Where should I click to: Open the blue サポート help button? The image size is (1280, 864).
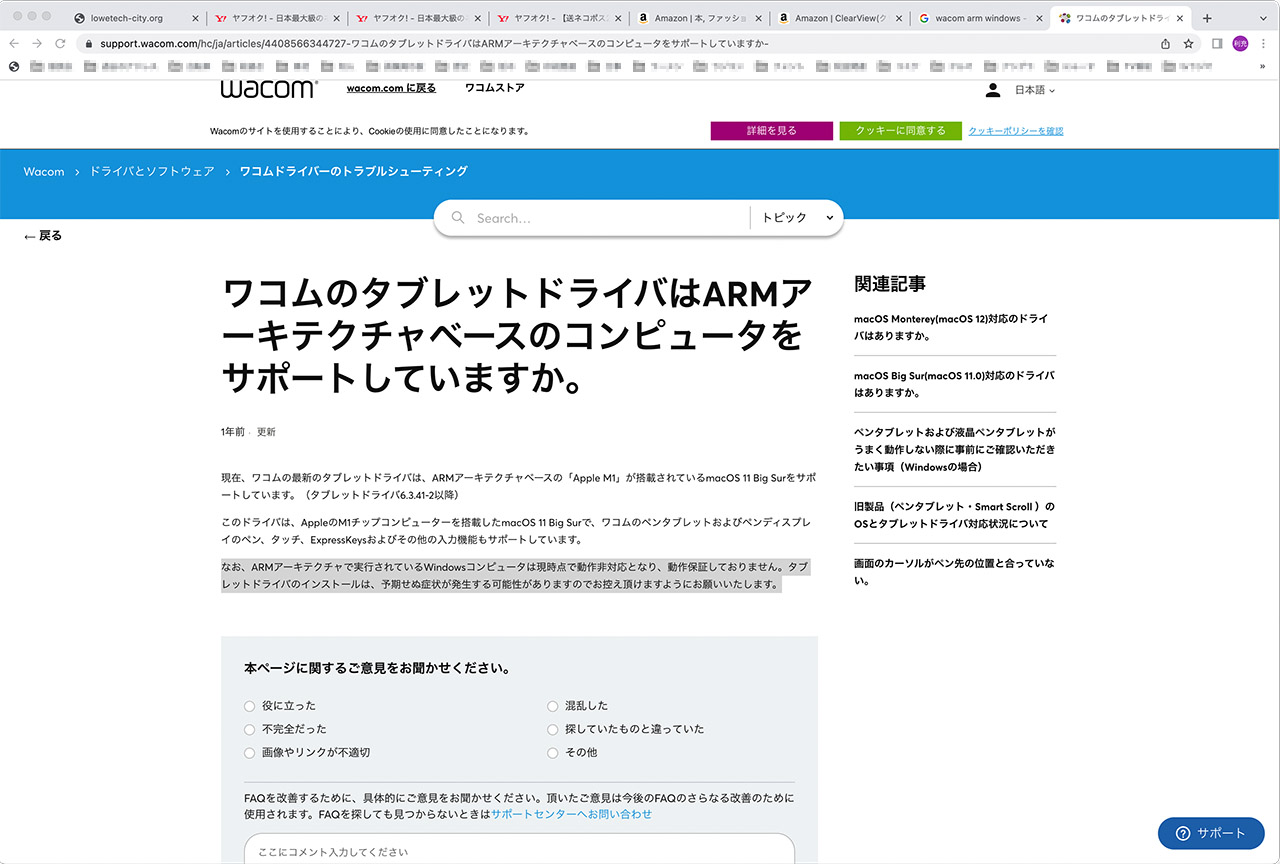(x=1211, y=833)
